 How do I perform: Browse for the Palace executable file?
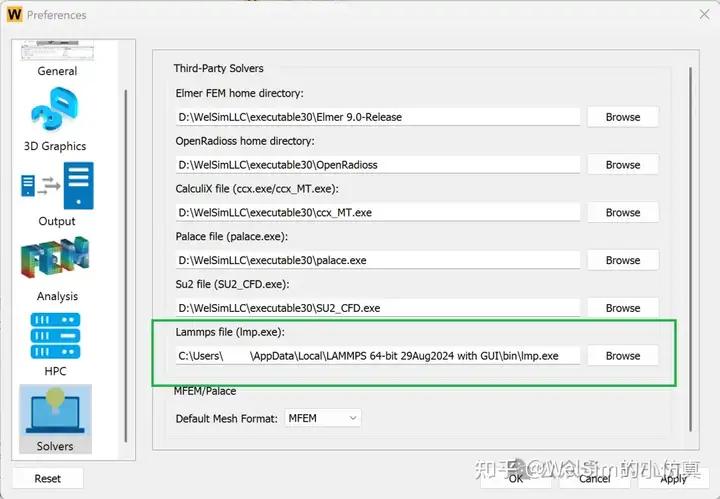[x=623, y=260]
